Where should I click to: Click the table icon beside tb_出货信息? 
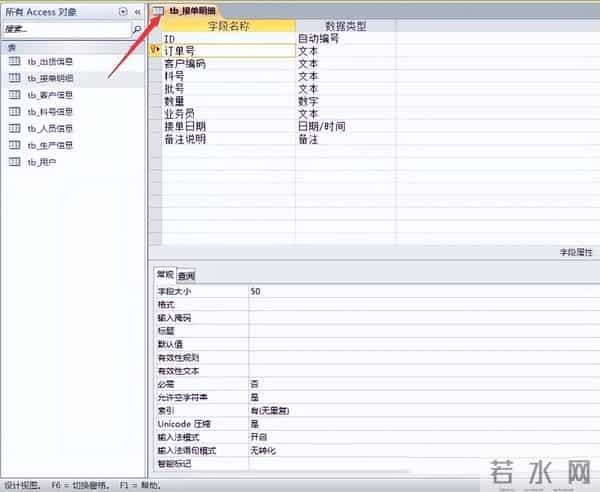pyautogui.click(x=15, y=61)
